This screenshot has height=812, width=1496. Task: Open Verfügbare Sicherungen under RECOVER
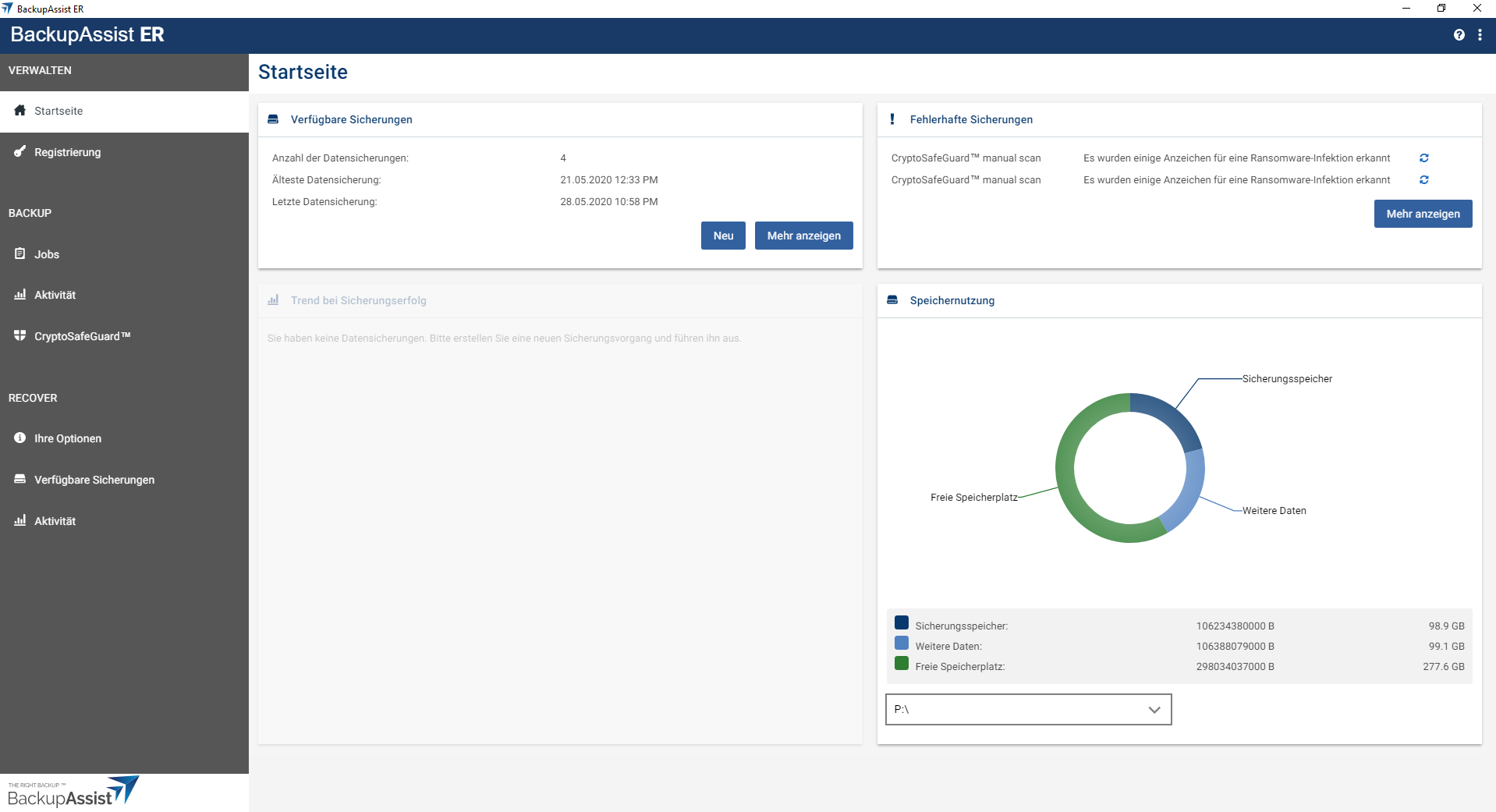124,480
